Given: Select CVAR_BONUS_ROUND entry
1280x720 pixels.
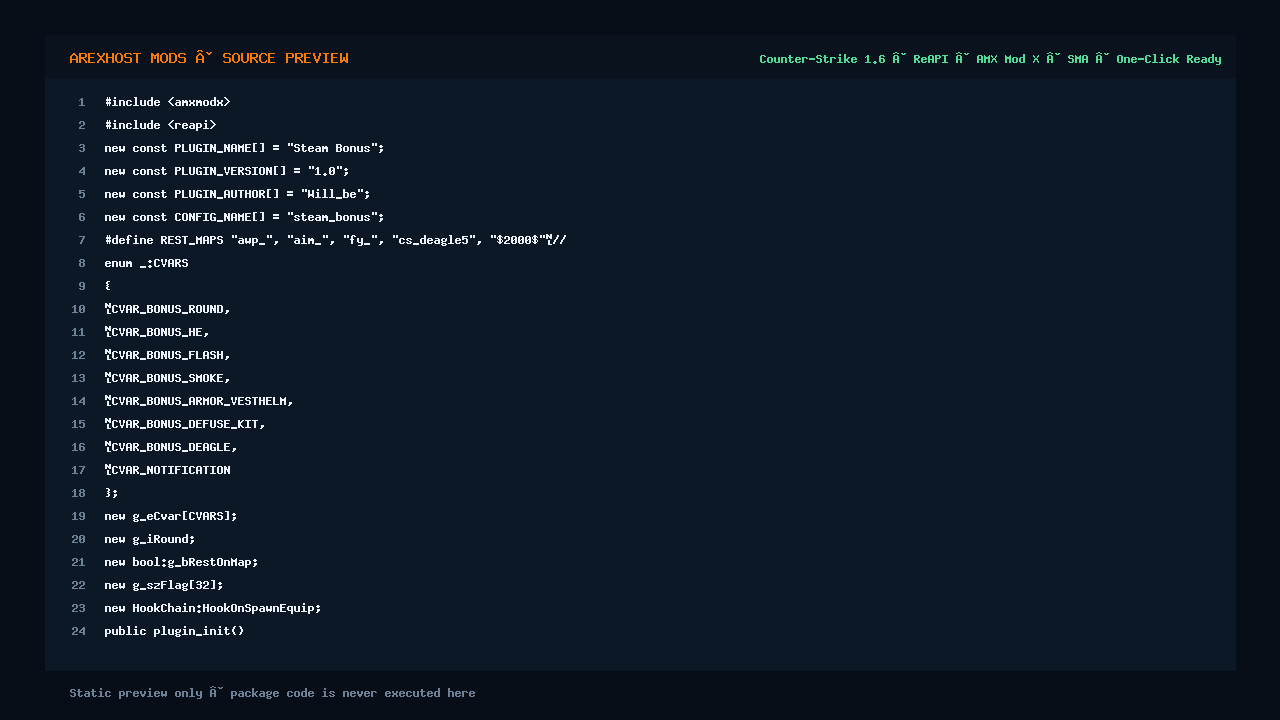Looking at the screenshot, I should tap(167, 309).
